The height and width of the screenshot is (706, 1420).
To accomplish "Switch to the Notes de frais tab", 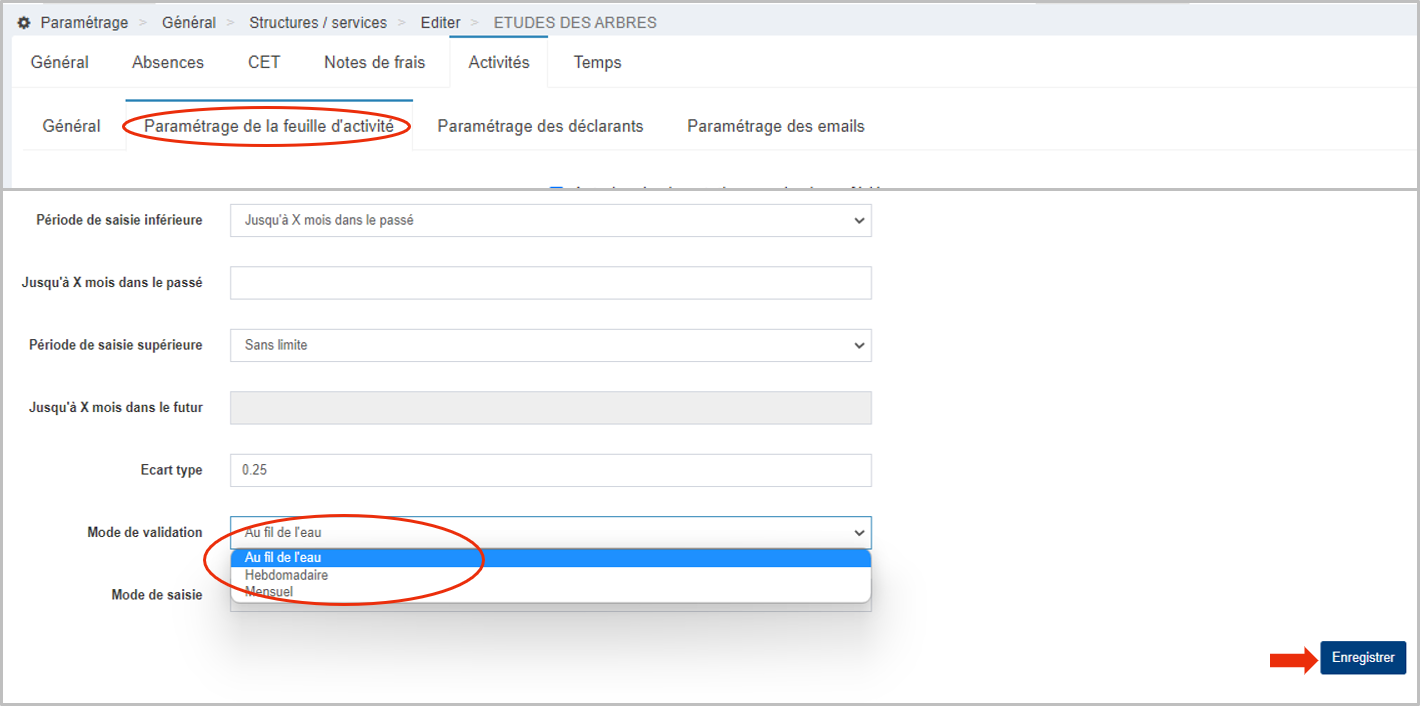I will [374, 62].
